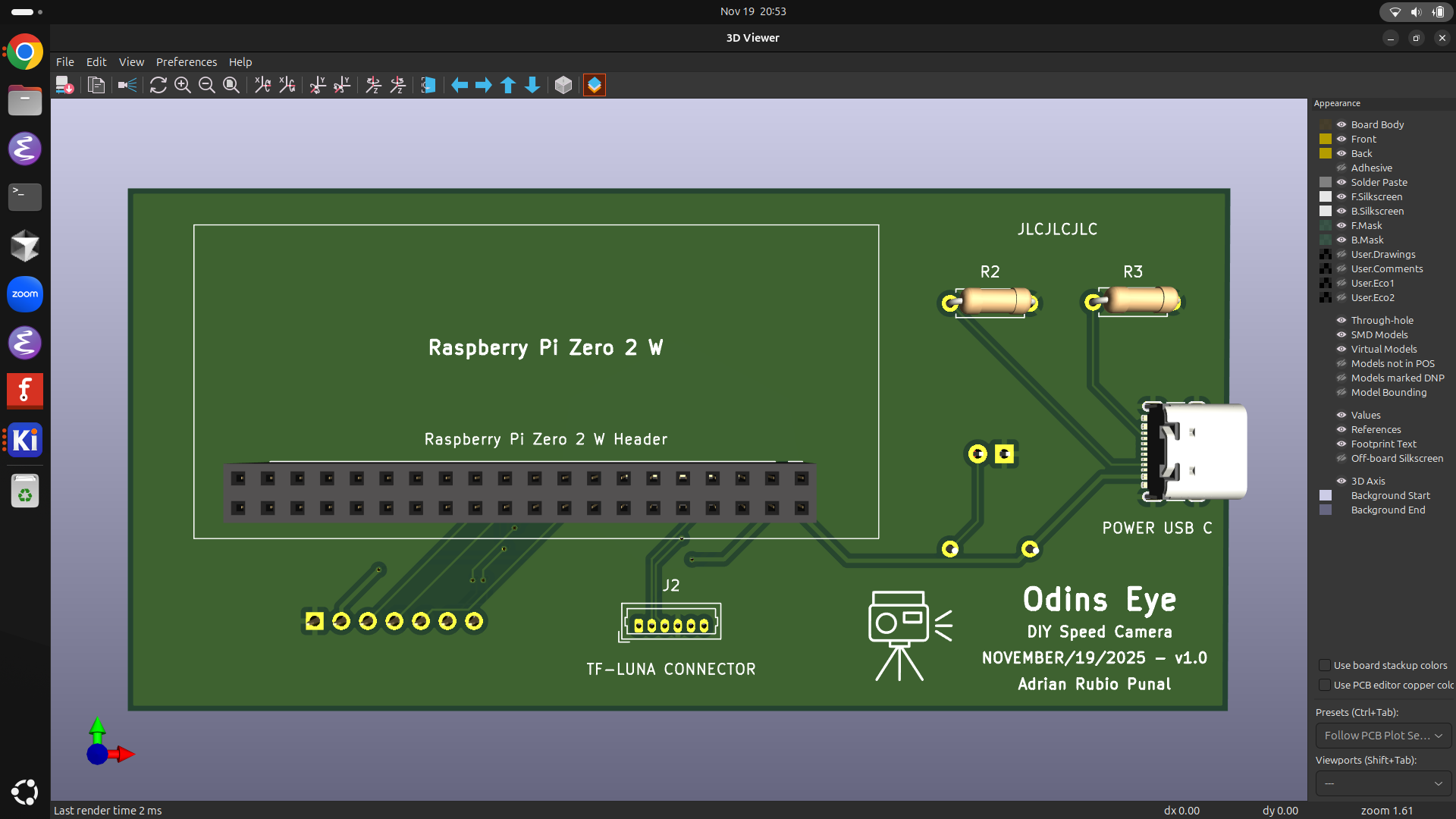The height and width of the screenshot is (819, 1456).
Task: Open the View menu
Action: coord(130,61)
